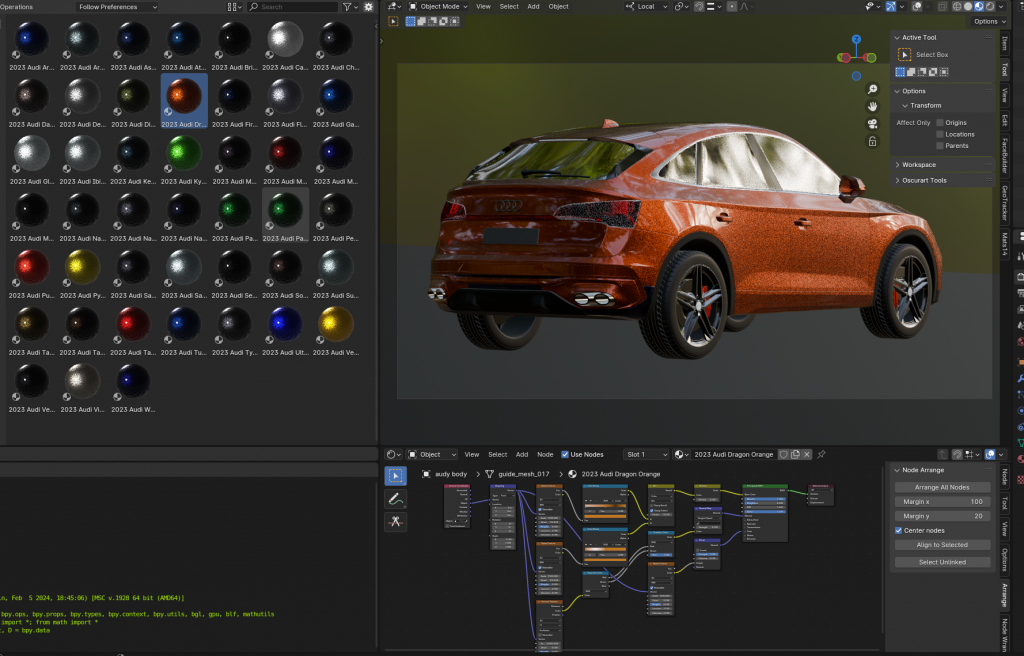
Task: Click the pin icon beside material name
Action: tap(821, 454)
